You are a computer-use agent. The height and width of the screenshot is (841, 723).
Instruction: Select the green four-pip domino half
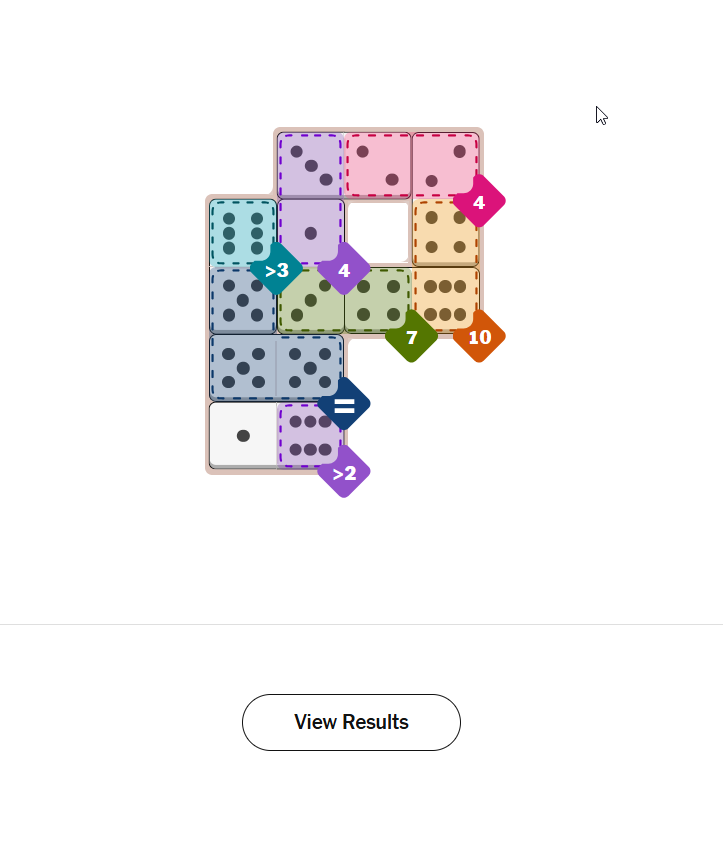[377, 300]
